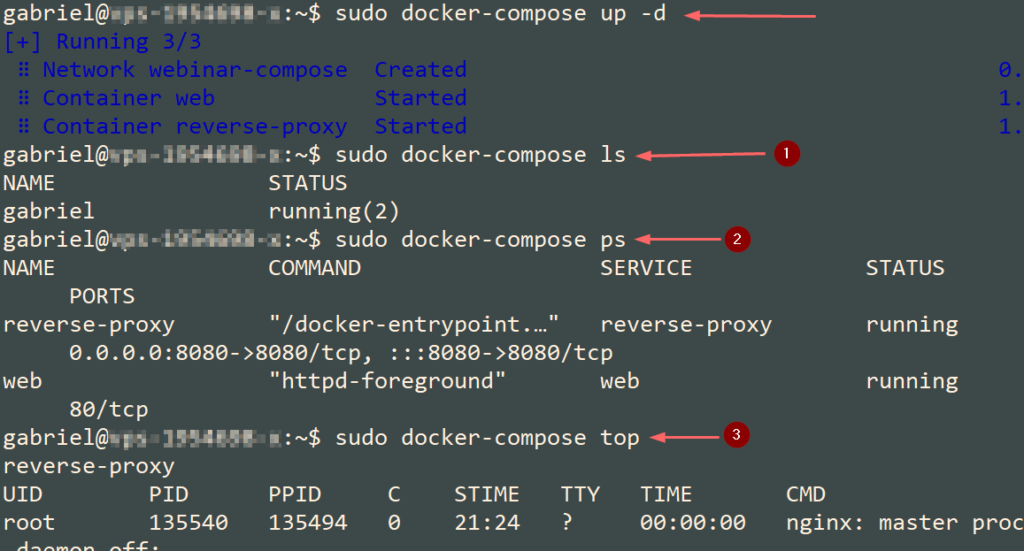The width and height of the screenshot is (1024, 551).
Task: Select the "Network webinar-compose" output line
Action: (x=195, y=70)
